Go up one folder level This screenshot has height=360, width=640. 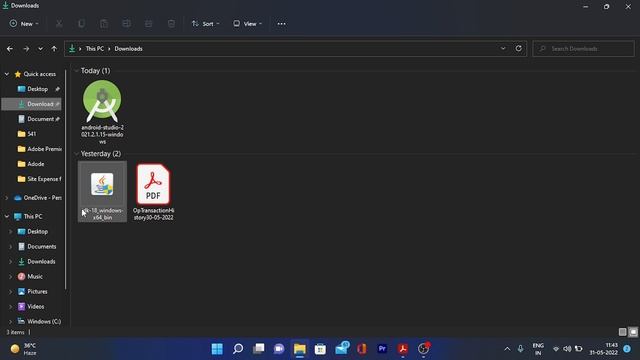click(x=54, y=49)
